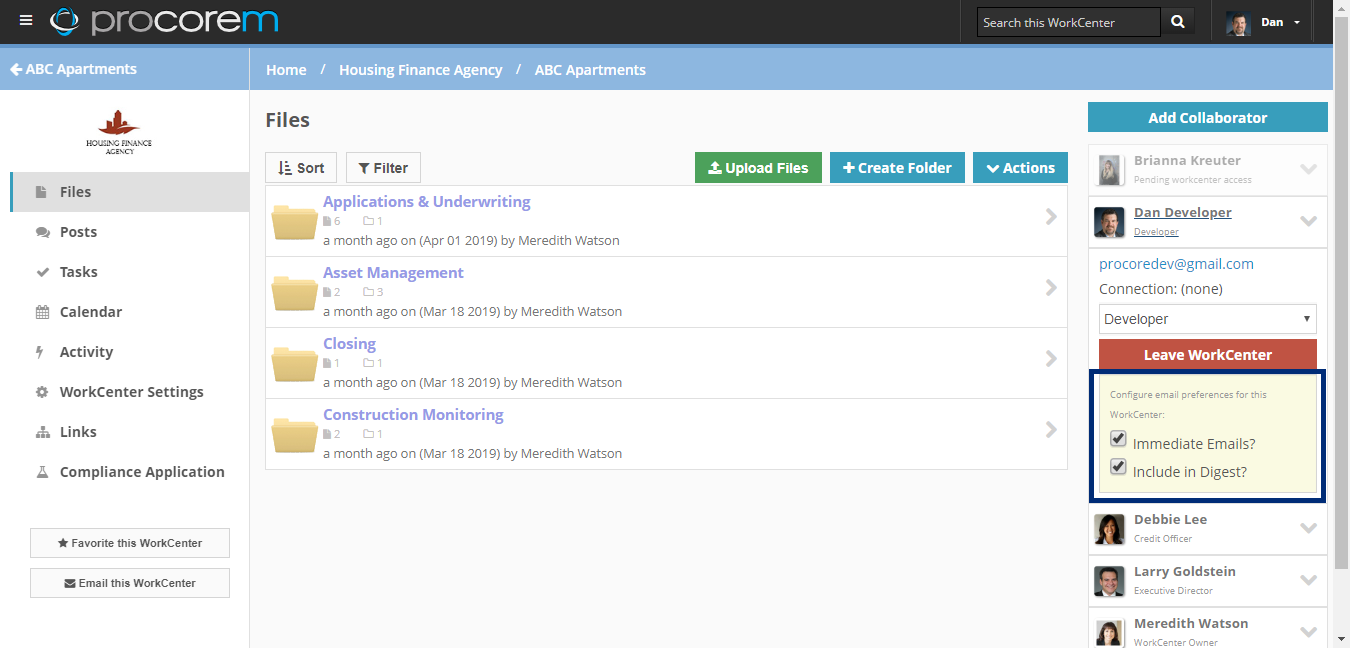Navigate to Housing Finance Agency via breadcrumb
Image resolution: width=1350 pixels, height=648 pixels.
(x=420, y=69)
